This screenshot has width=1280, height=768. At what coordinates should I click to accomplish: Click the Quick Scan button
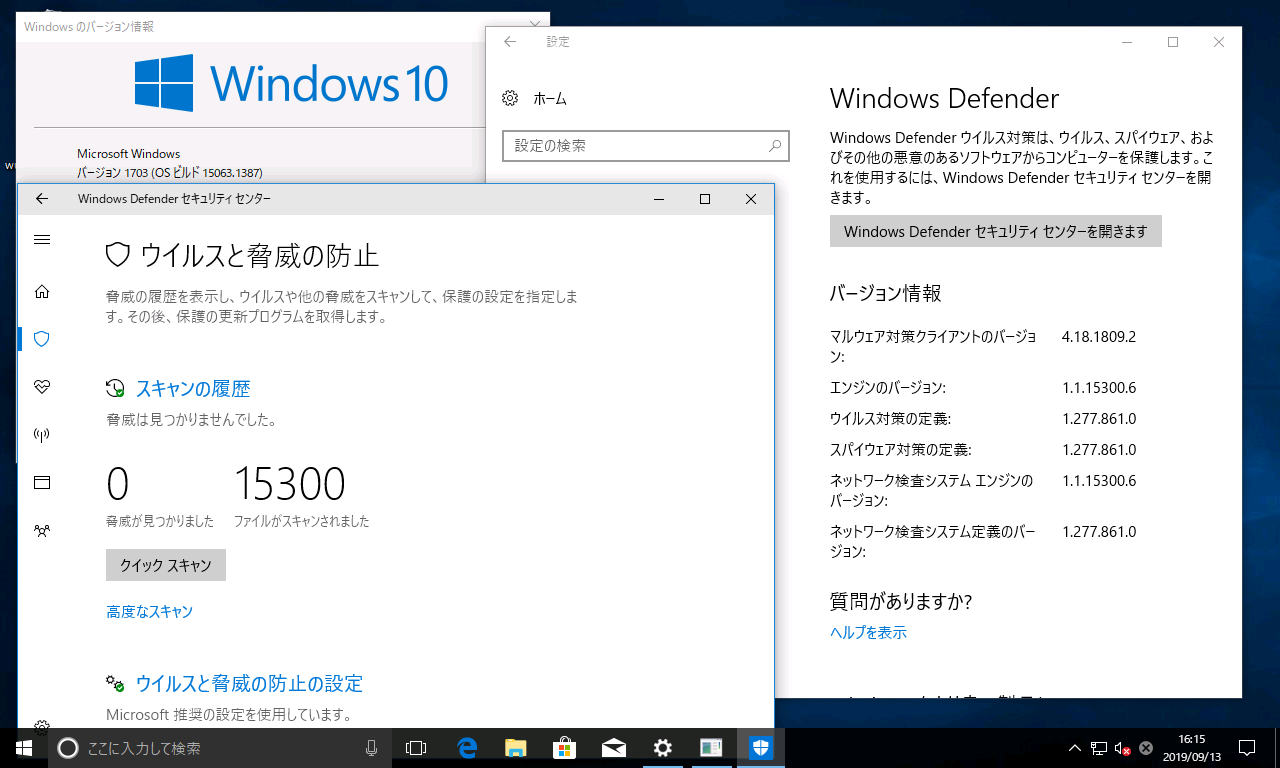tap(166, 565)
